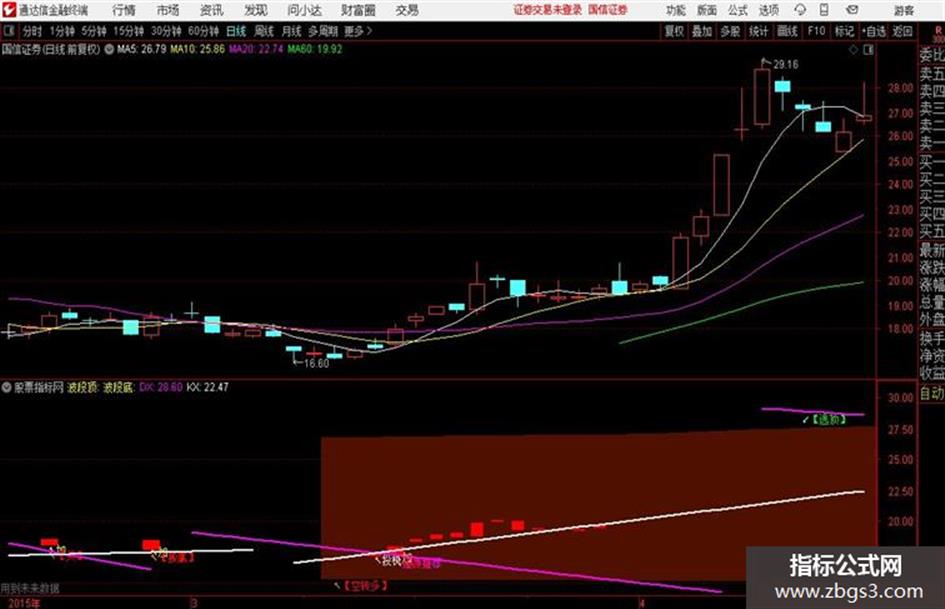Open the MA indicator settings round icon

tap(109, 49)
